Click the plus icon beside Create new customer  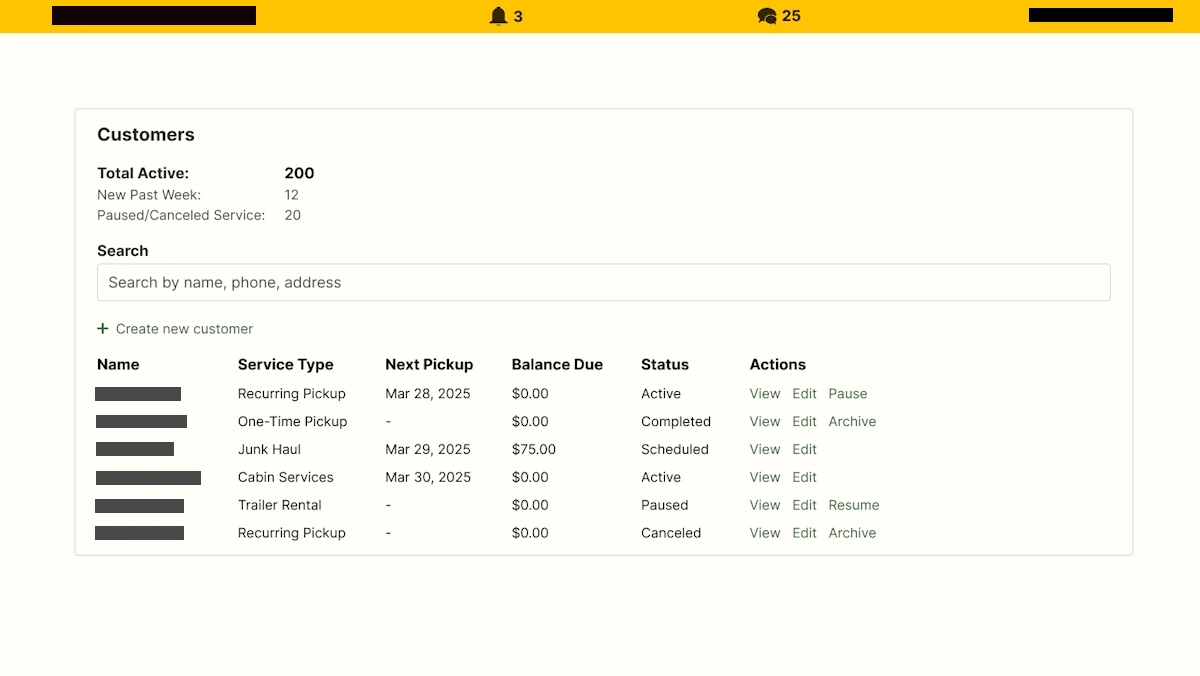click(103, 329)
